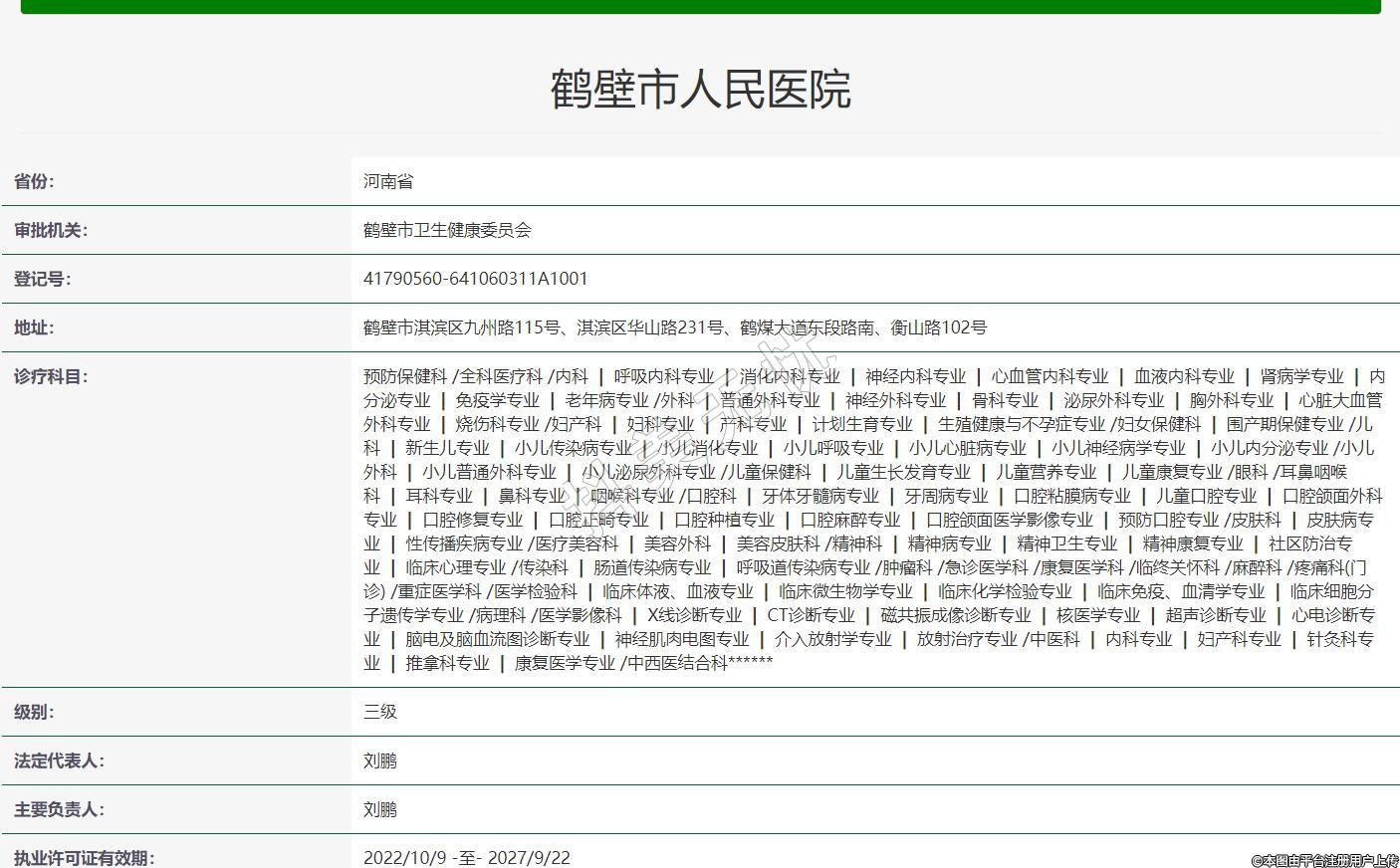1400x868 pixels.
Task: Select the 登记号 field label
Action: [43, 279]
